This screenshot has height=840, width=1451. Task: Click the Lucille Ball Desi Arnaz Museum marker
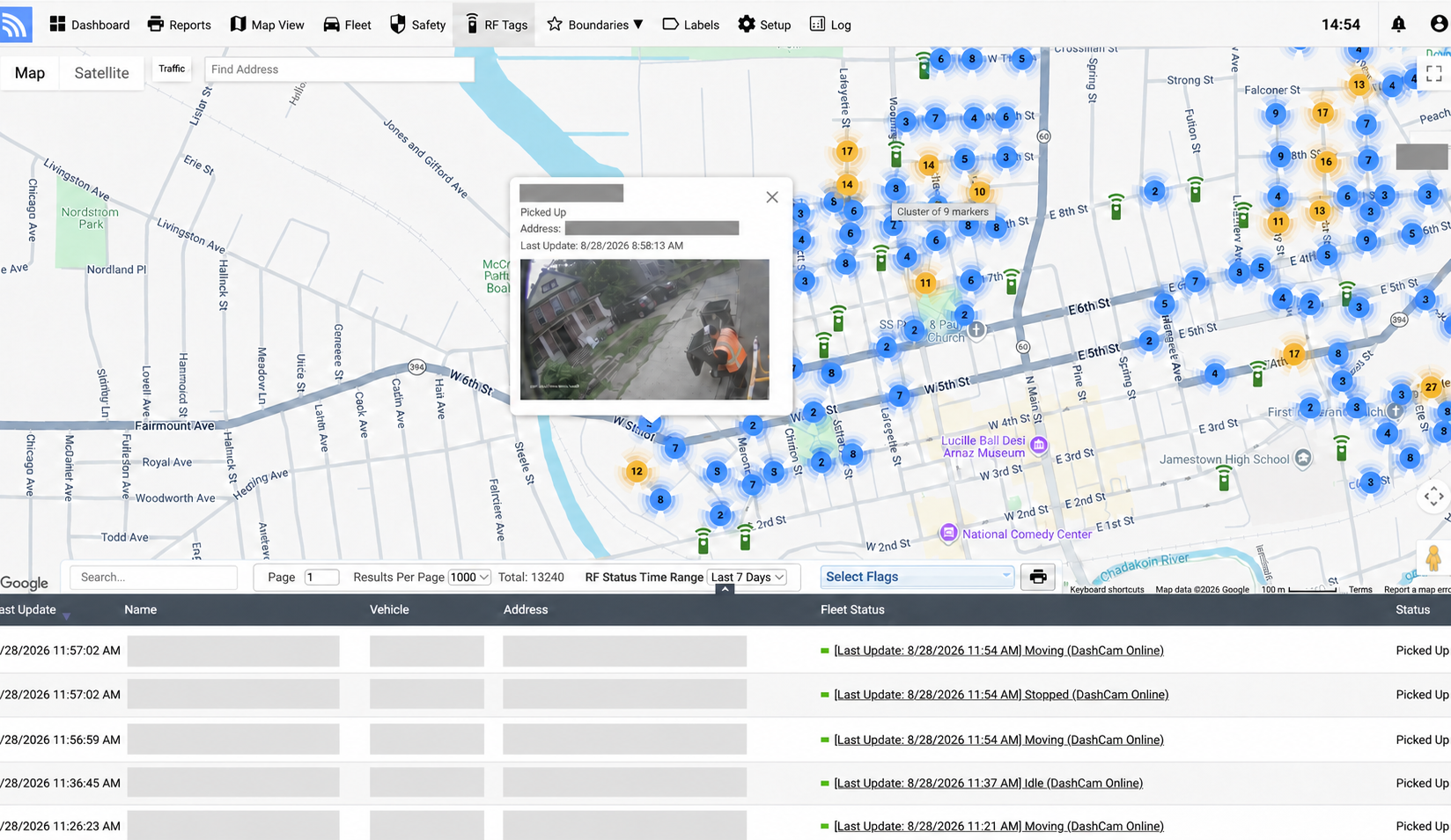[1039, 445]
